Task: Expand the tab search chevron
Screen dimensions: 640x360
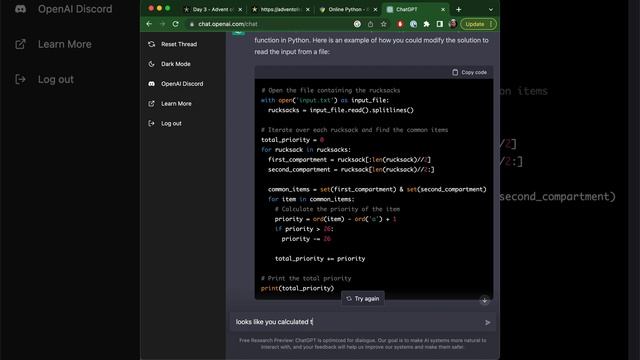Action: click(x=491, y=9)
